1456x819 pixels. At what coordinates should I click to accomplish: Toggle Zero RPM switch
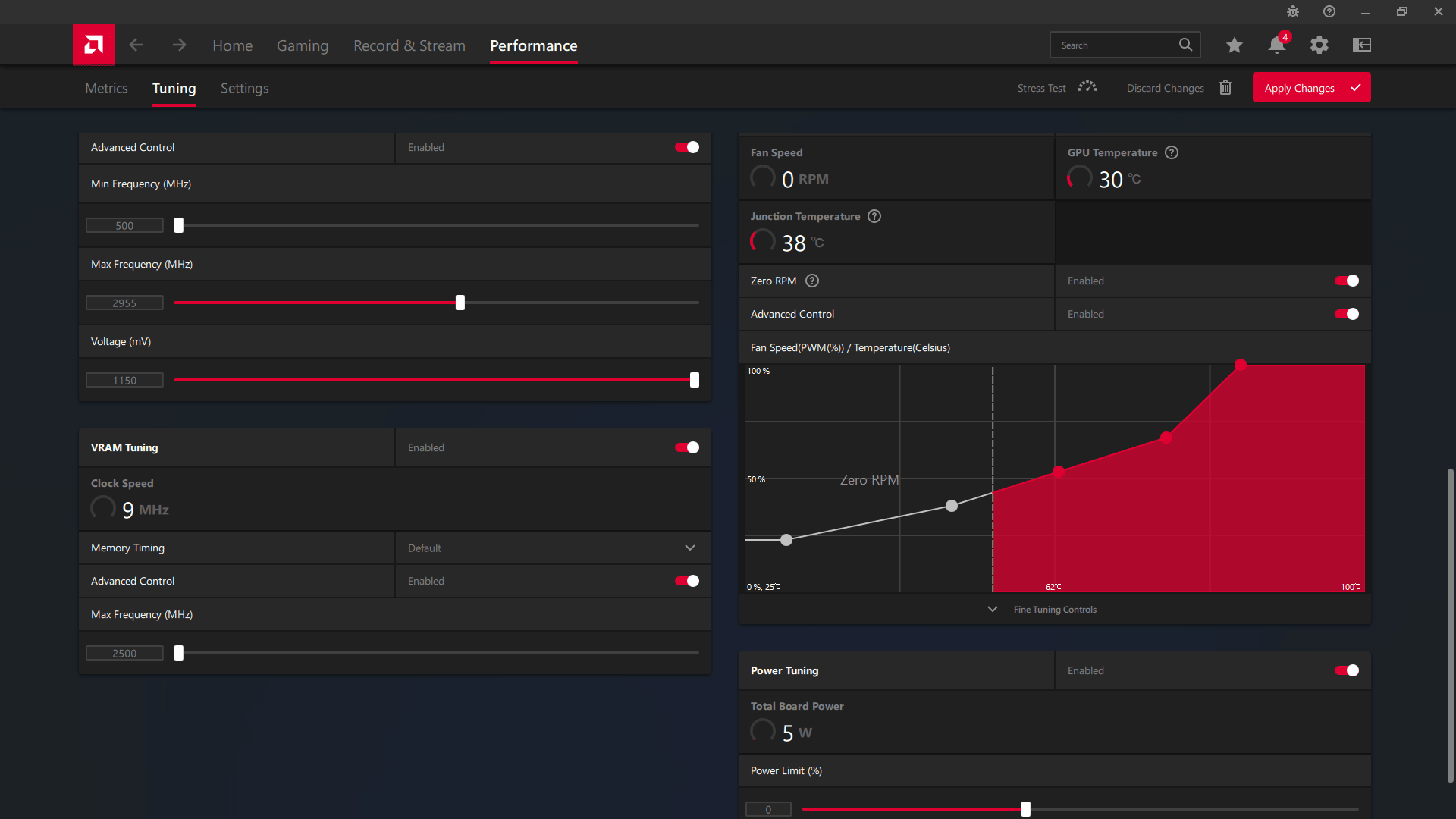click(x=1347, y=281)
